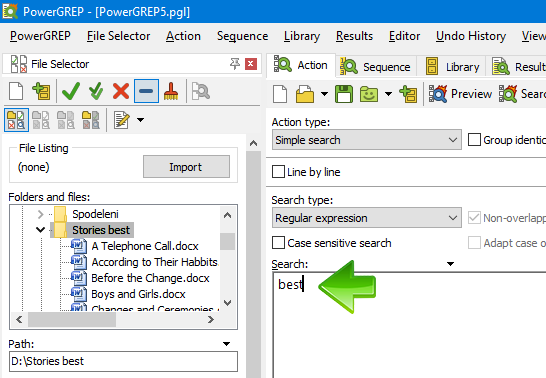
Task: Click the green Save action floppy icon
Action: [344, 94]
